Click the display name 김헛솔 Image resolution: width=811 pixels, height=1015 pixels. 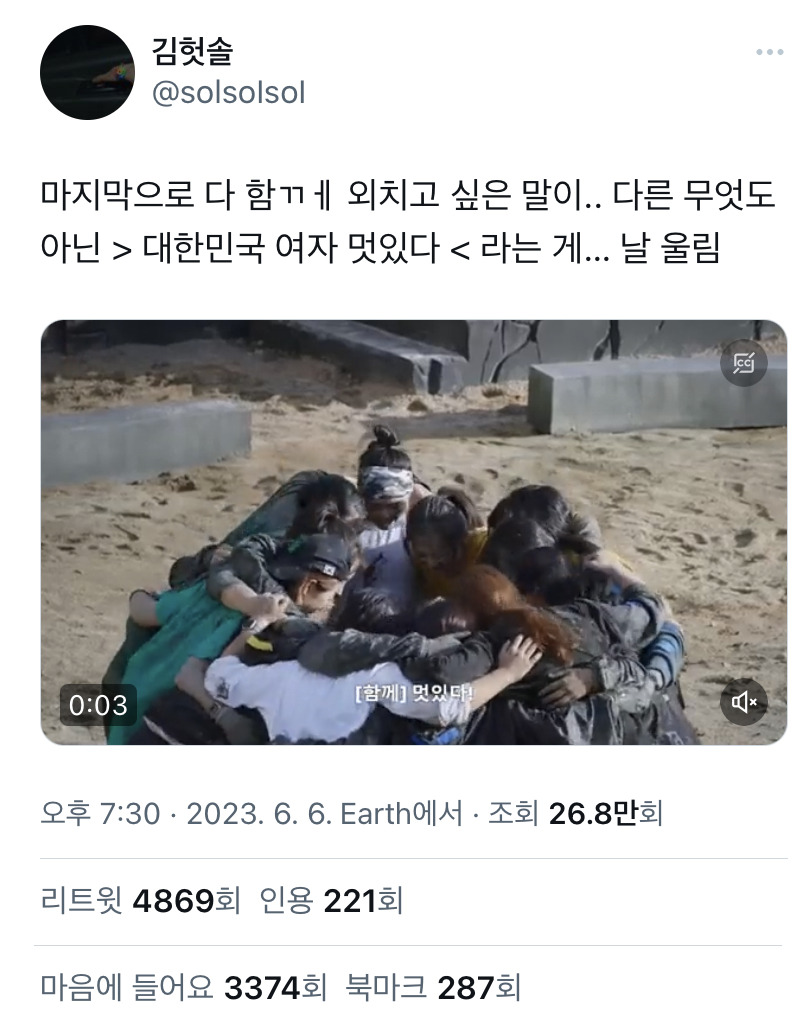pos(192,51)
